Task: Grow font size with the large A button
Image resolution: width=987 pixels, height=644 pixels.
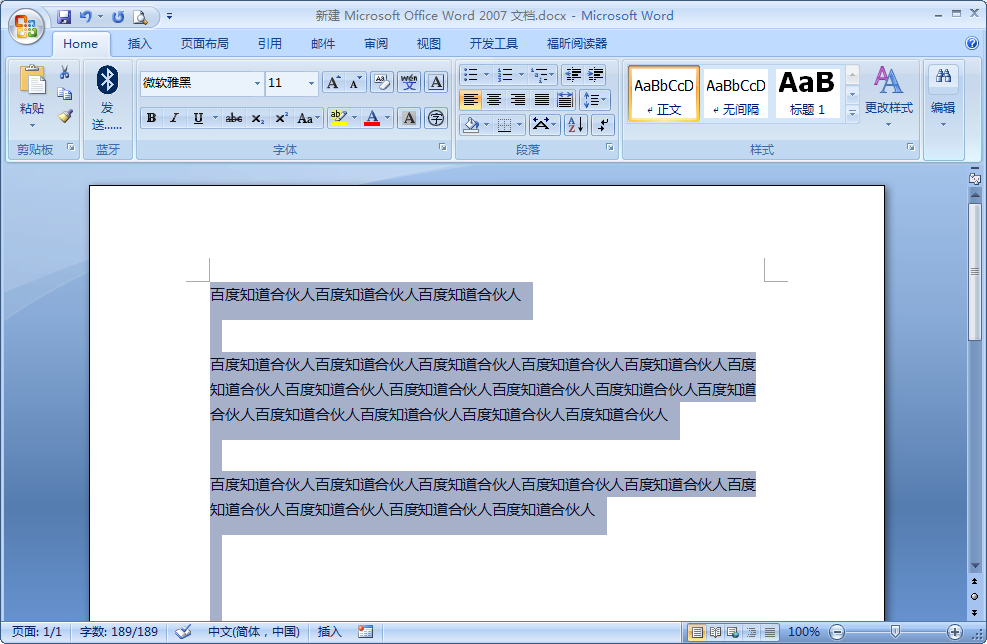Action: click(332, 82)
